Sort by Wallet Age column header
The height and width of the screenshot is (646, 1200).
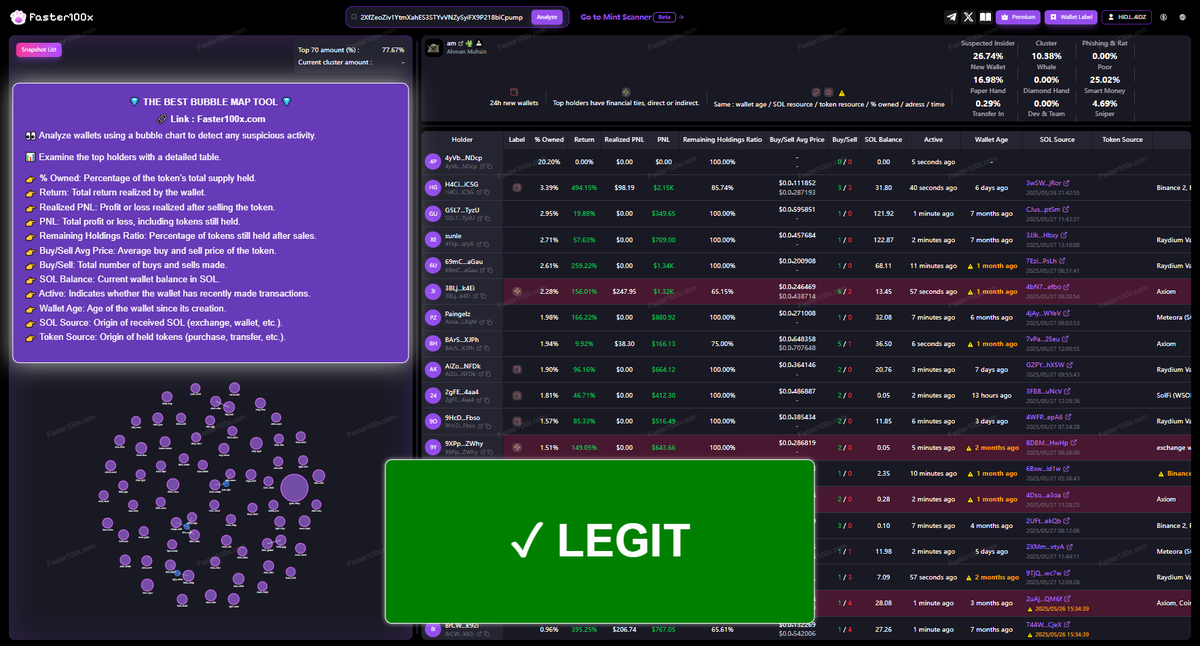coord(991,139)
